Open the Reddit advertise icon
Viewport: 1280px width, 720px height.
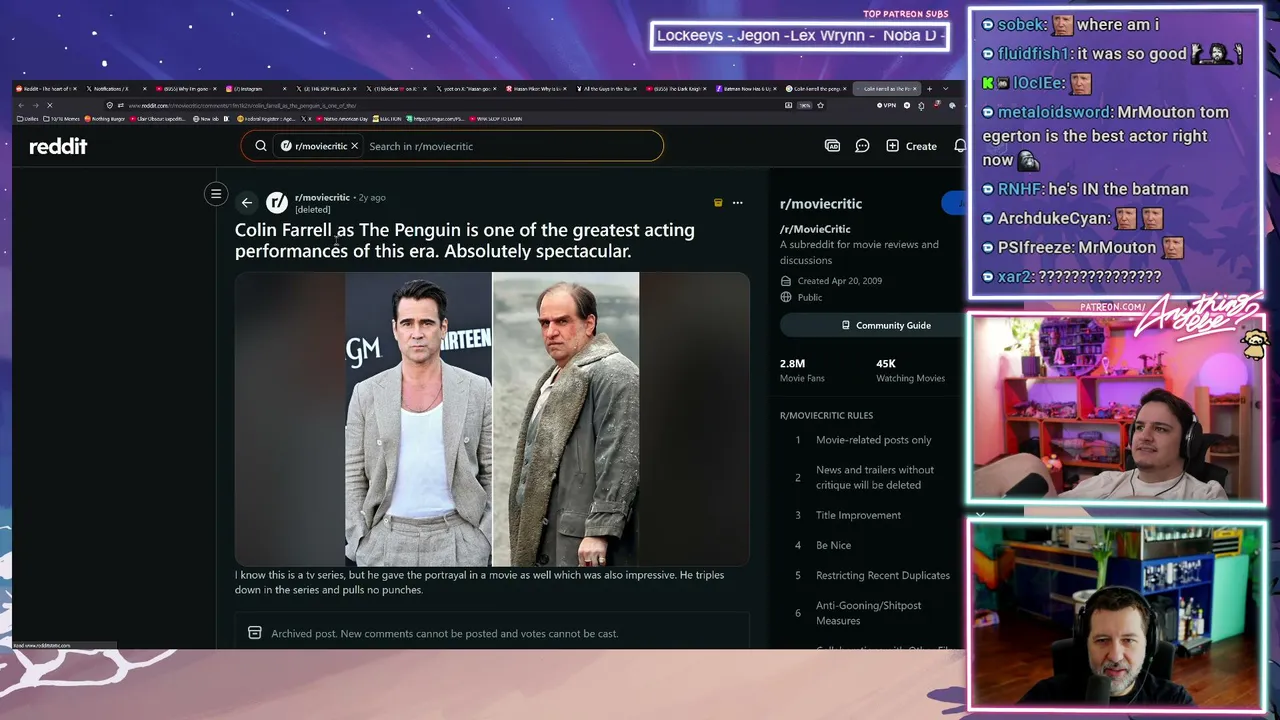832,146
